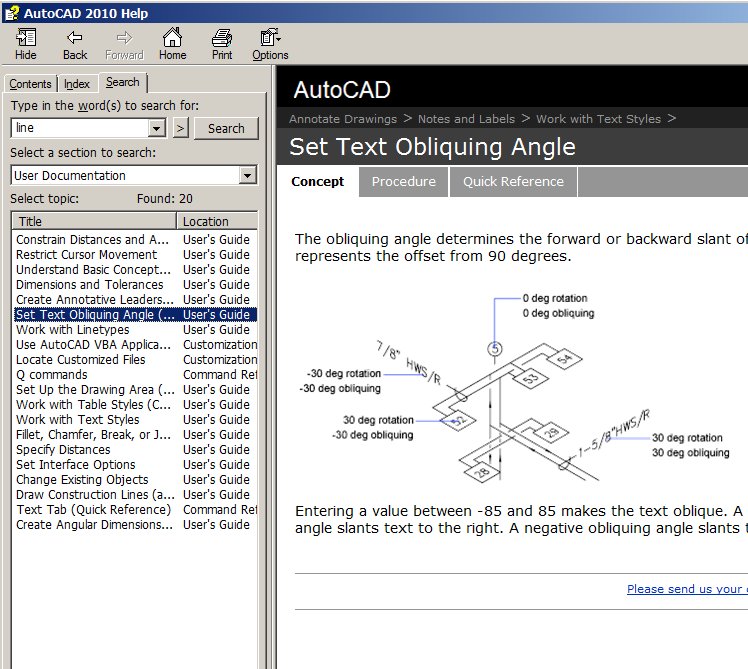Click the Notes and Labels breadcrumb
The image size is (748, 669).
click(x=466, y=119)
